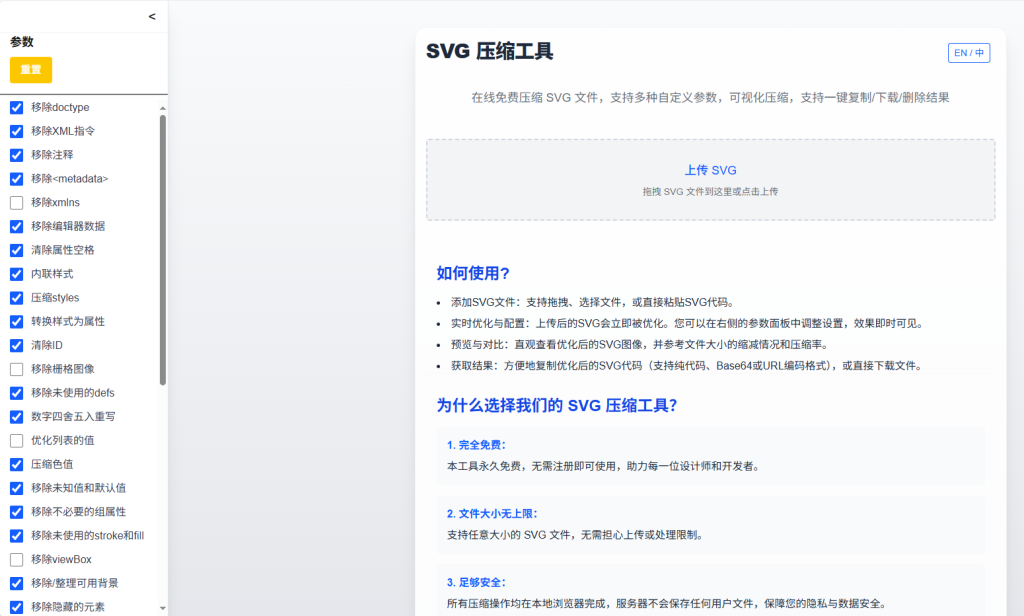
Task: Uncheck 移除编辑器数据
Action: [x=14, y=226]
